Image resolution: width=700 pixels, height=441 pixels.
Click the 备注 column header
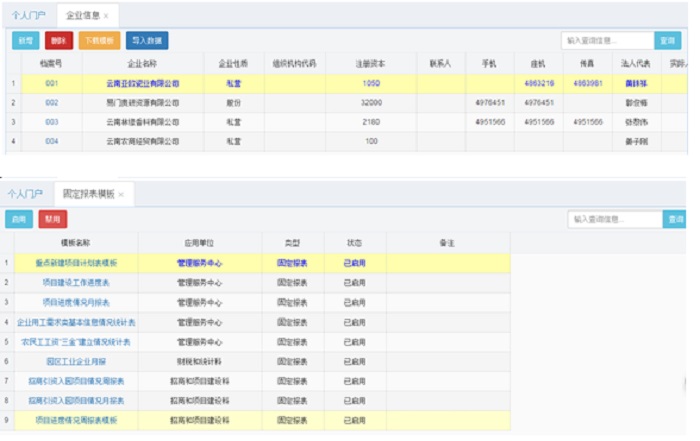point(447,243)
